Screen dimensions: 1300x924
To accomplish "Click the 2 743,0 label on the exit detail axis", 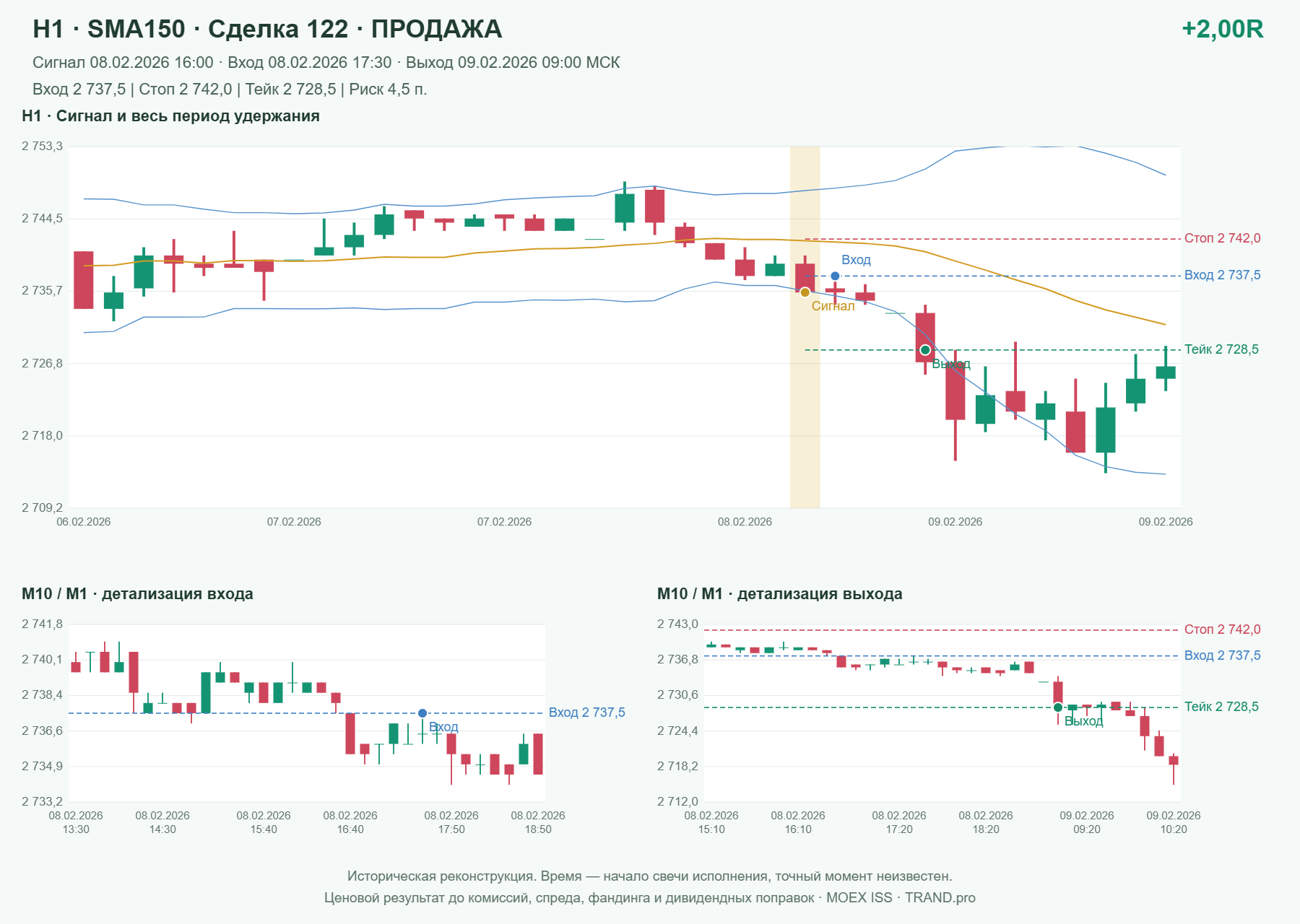I will coord(677,624).
